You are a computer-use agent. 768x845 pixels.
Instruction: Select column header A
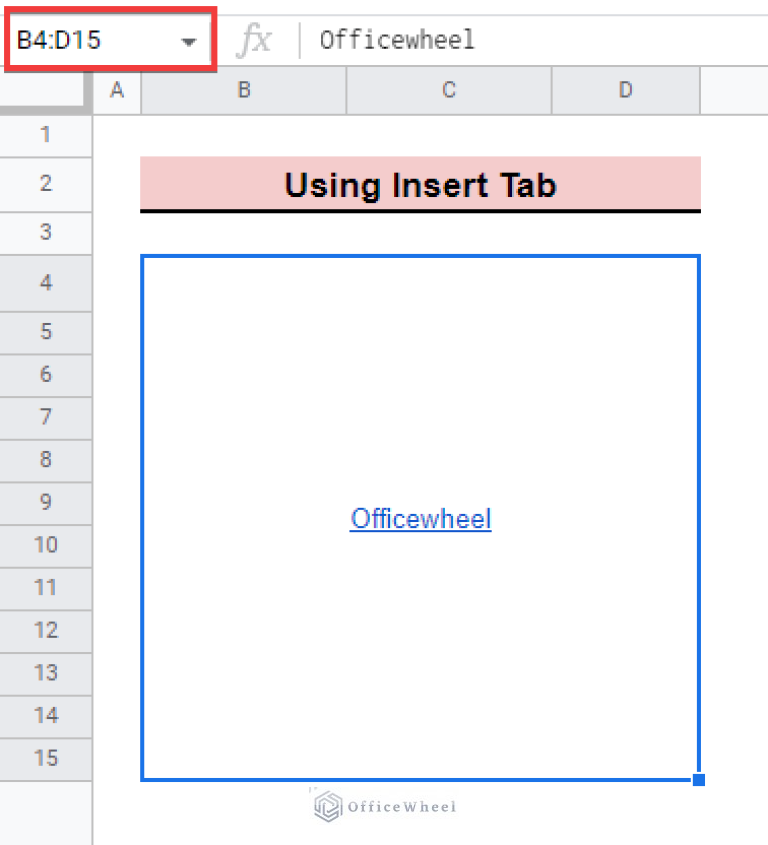click(x=116, y=90)
